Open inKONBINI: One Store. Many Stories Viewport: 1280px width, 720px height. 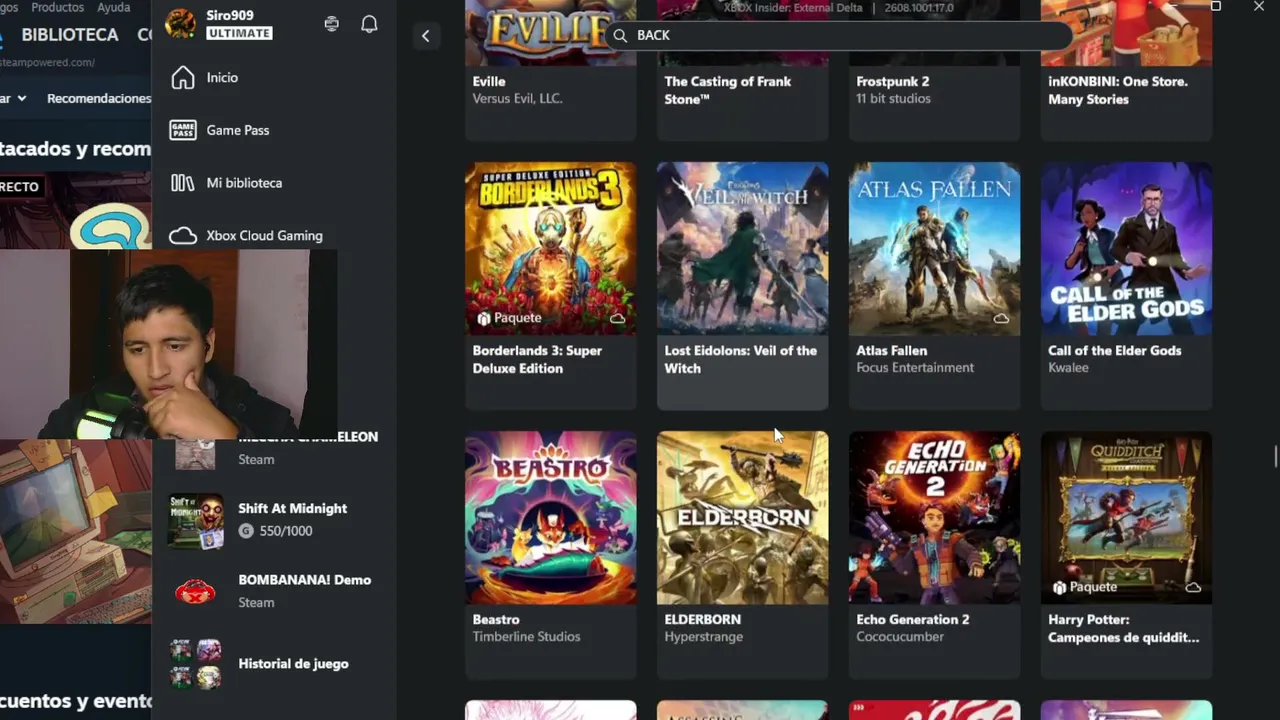click(x=1117, y=90)
